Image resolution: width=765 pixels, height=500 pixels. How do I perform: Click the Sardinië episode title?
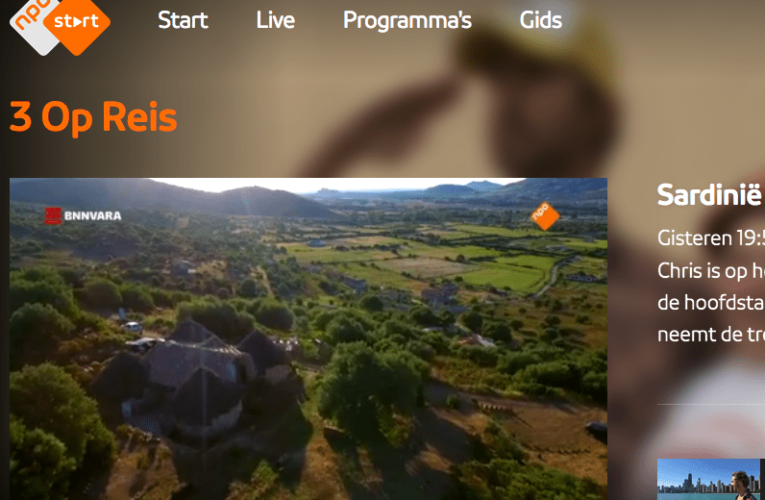(710, 195)
